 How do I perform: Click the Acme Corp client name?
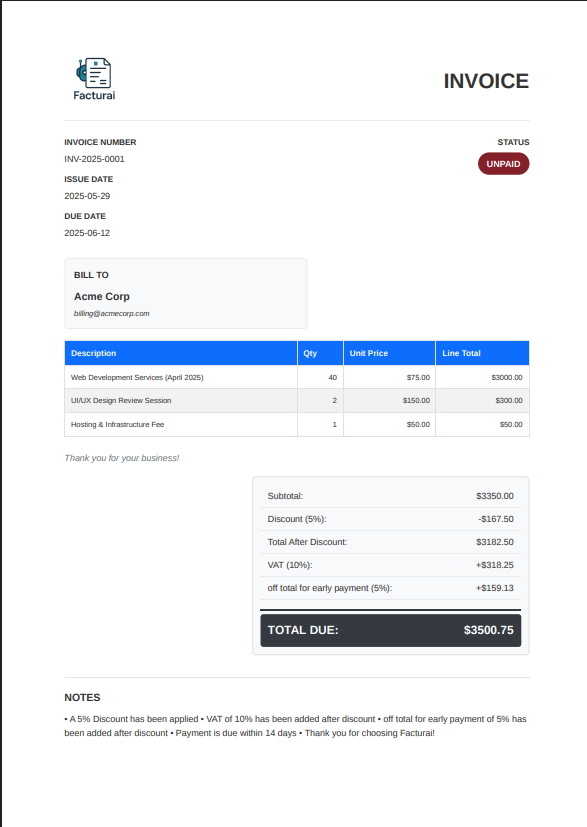pyautogui.click(x=102, y=296)
